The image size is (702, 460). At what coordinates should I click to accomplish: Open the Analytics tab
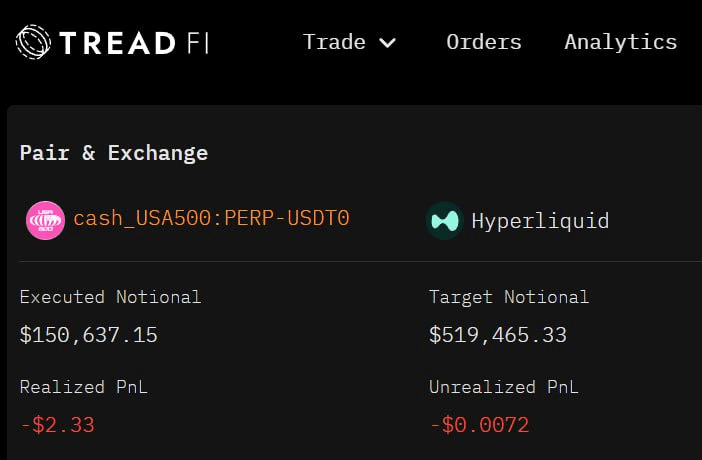pos(620,42)
